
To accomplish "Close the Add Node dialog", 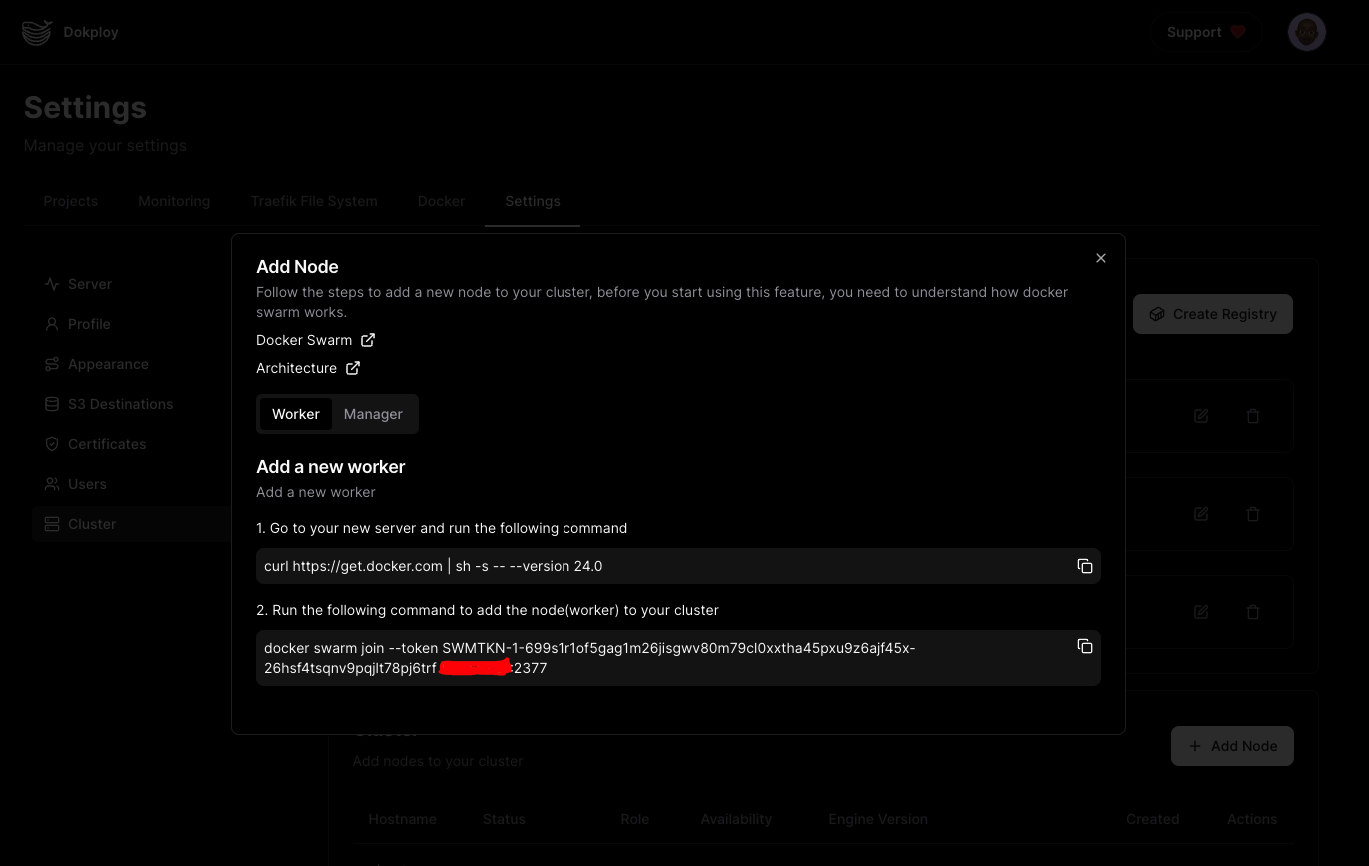I will pyautogui.click(x=1100, y=258).
